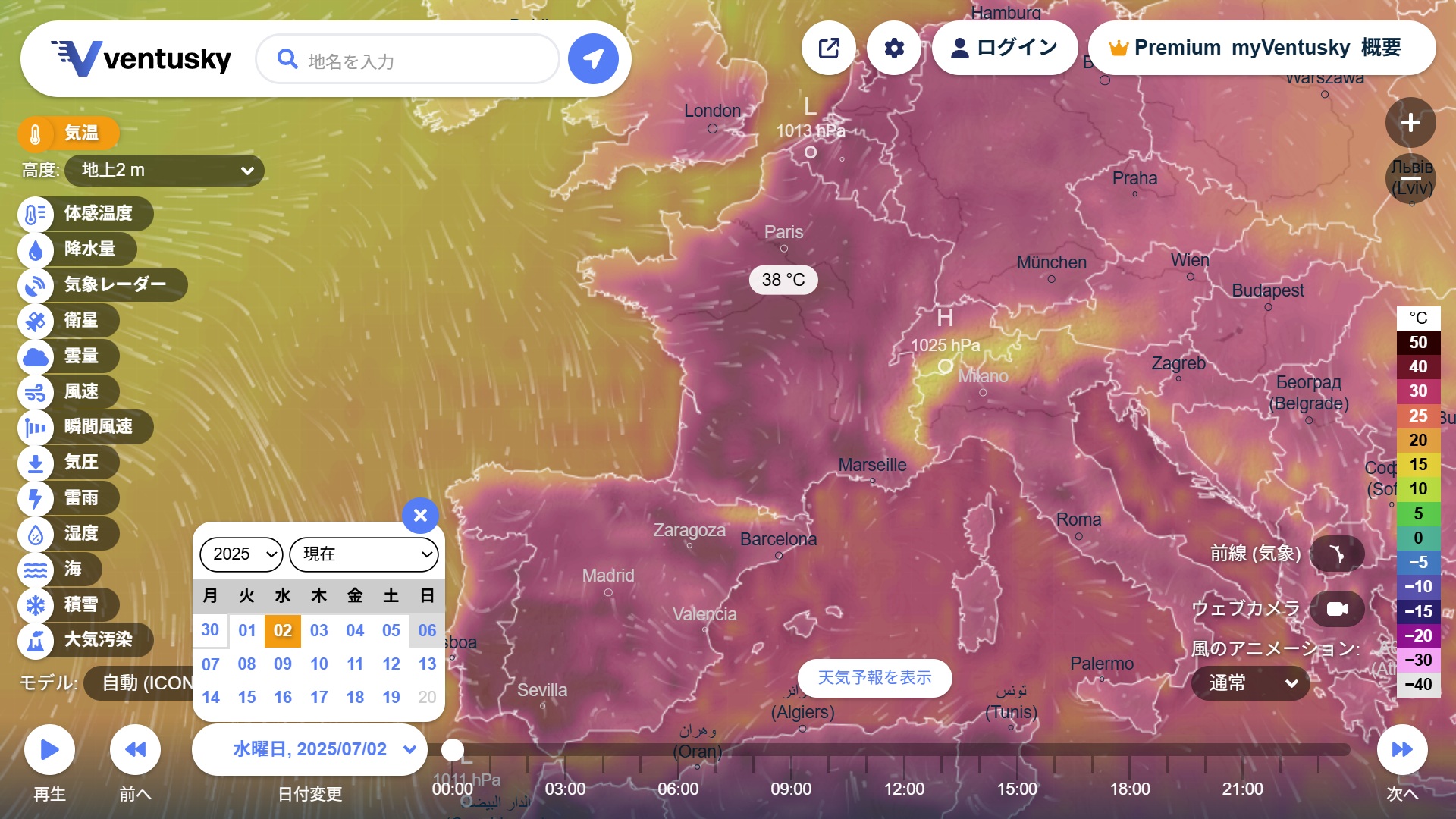The width and height of the screenshot is (1456, 819).
Task: Click the 38 °C temperature label
Action: click(x=783, y=280)
